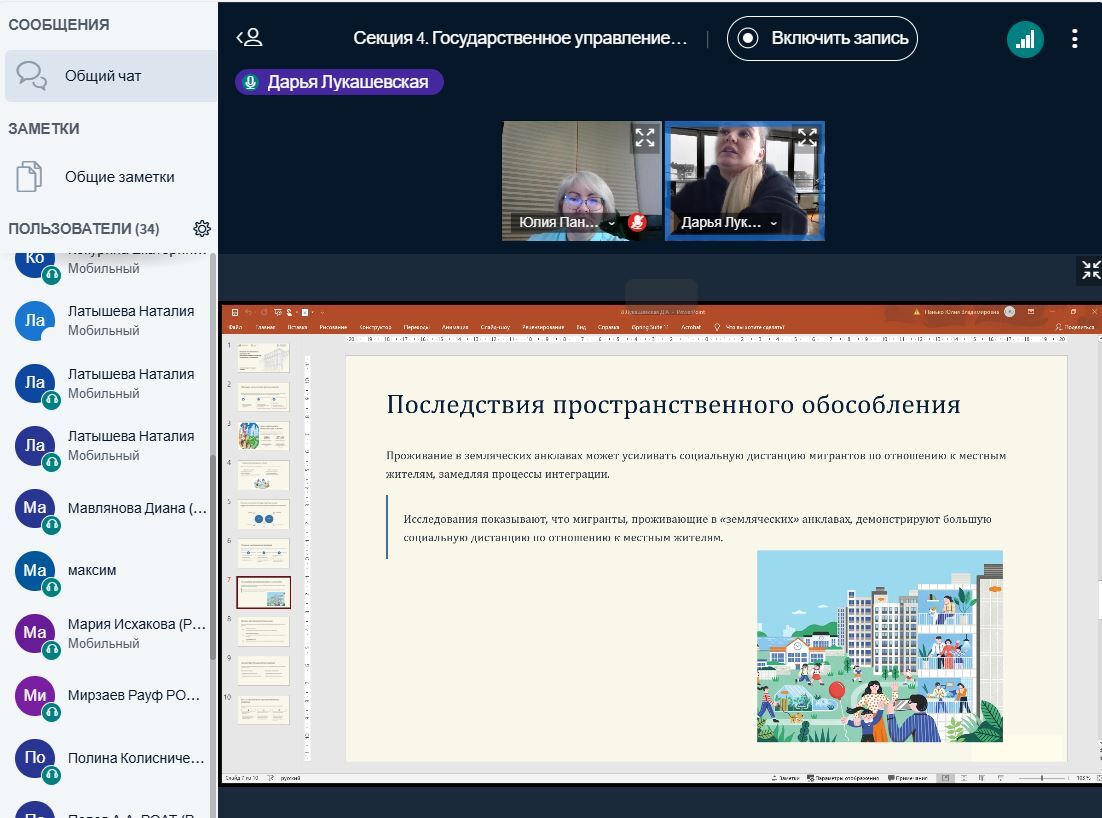Open user list settings gear
The image size is (1102, 818).
(202, 228)
